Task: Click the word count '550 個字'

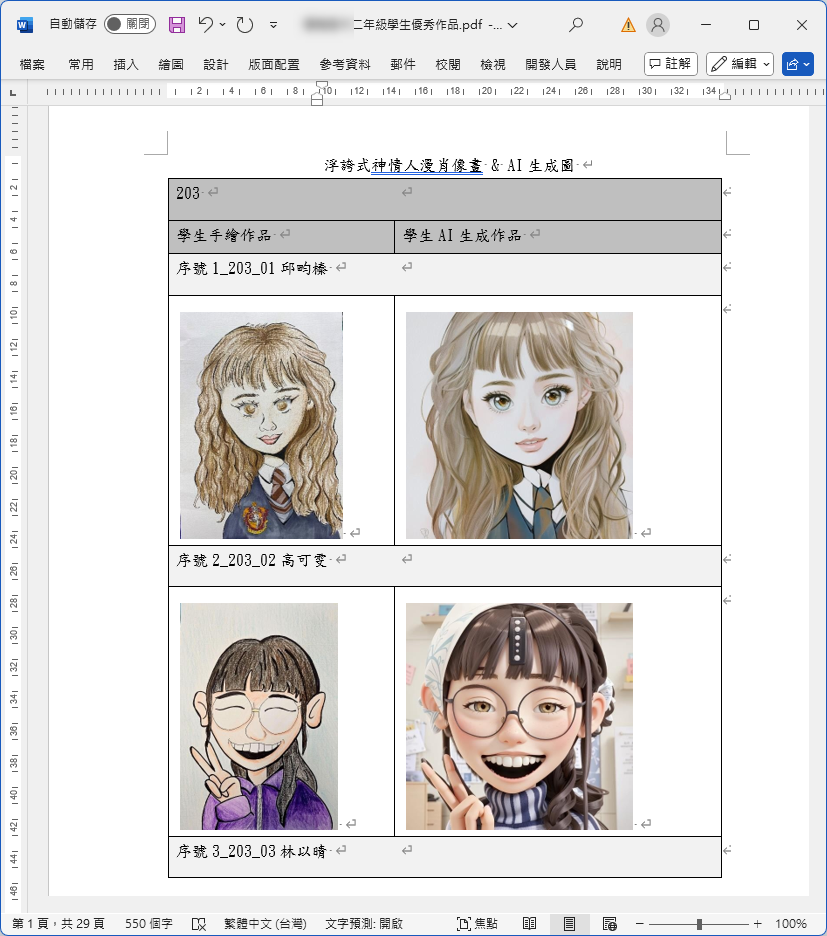Action: point(149,923)
